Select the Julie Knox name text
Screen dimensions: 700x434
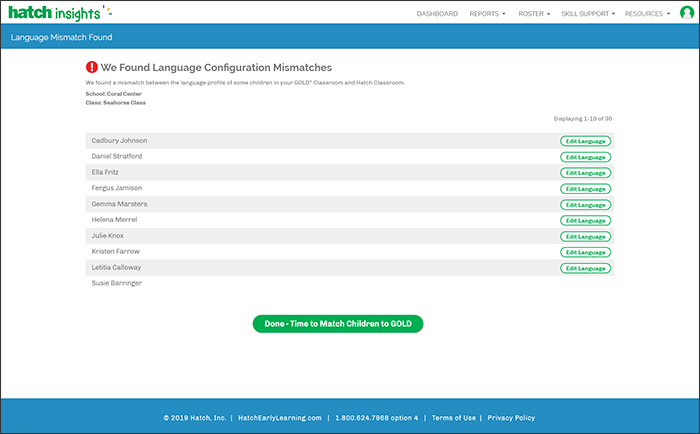(x=108, y=235)
